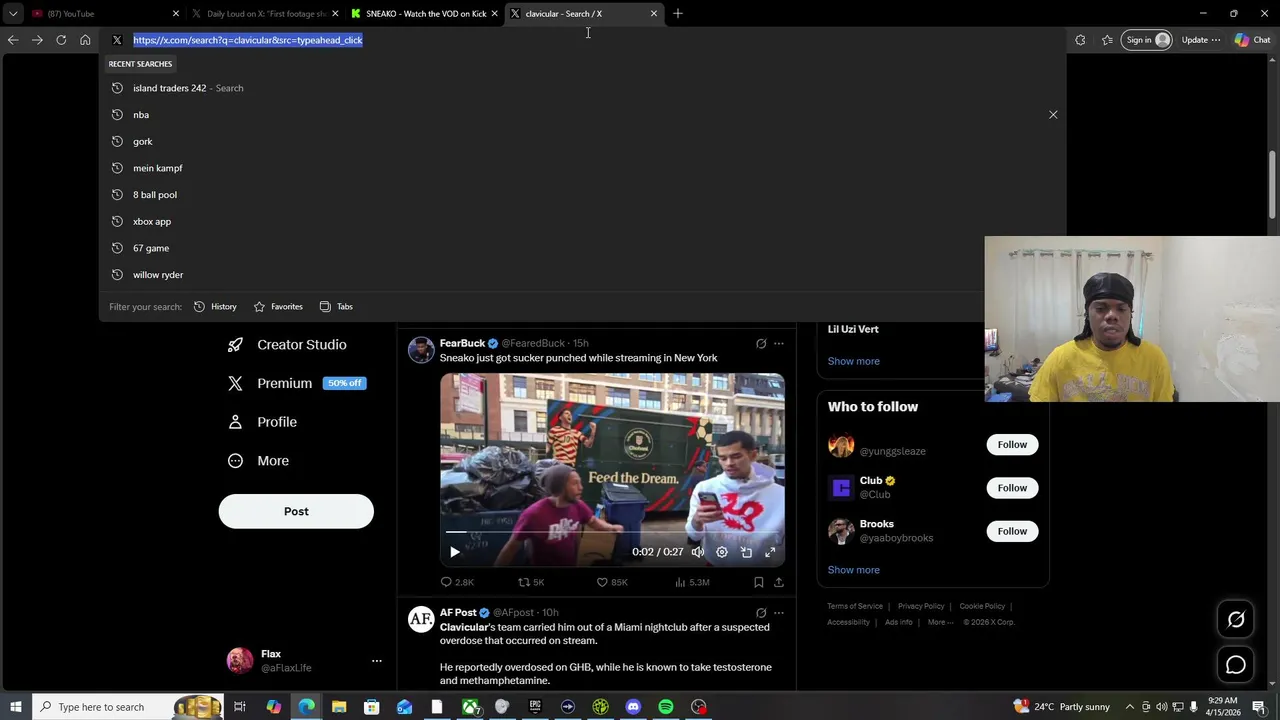Click the browser Sign in button
Screen dimensions: 1280x720
pyautogui.click(x=1146, y=40)
